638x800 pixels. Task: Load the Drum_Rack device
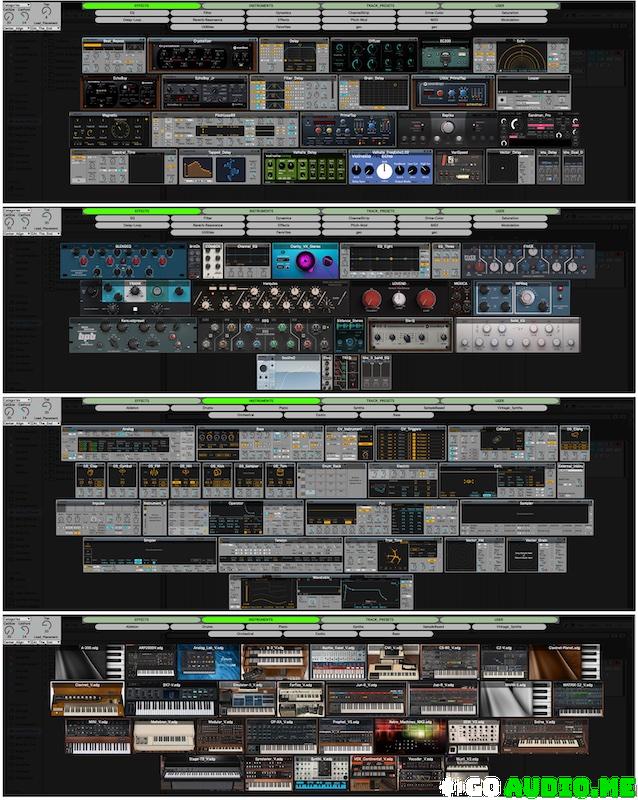[x=332, y=481]
